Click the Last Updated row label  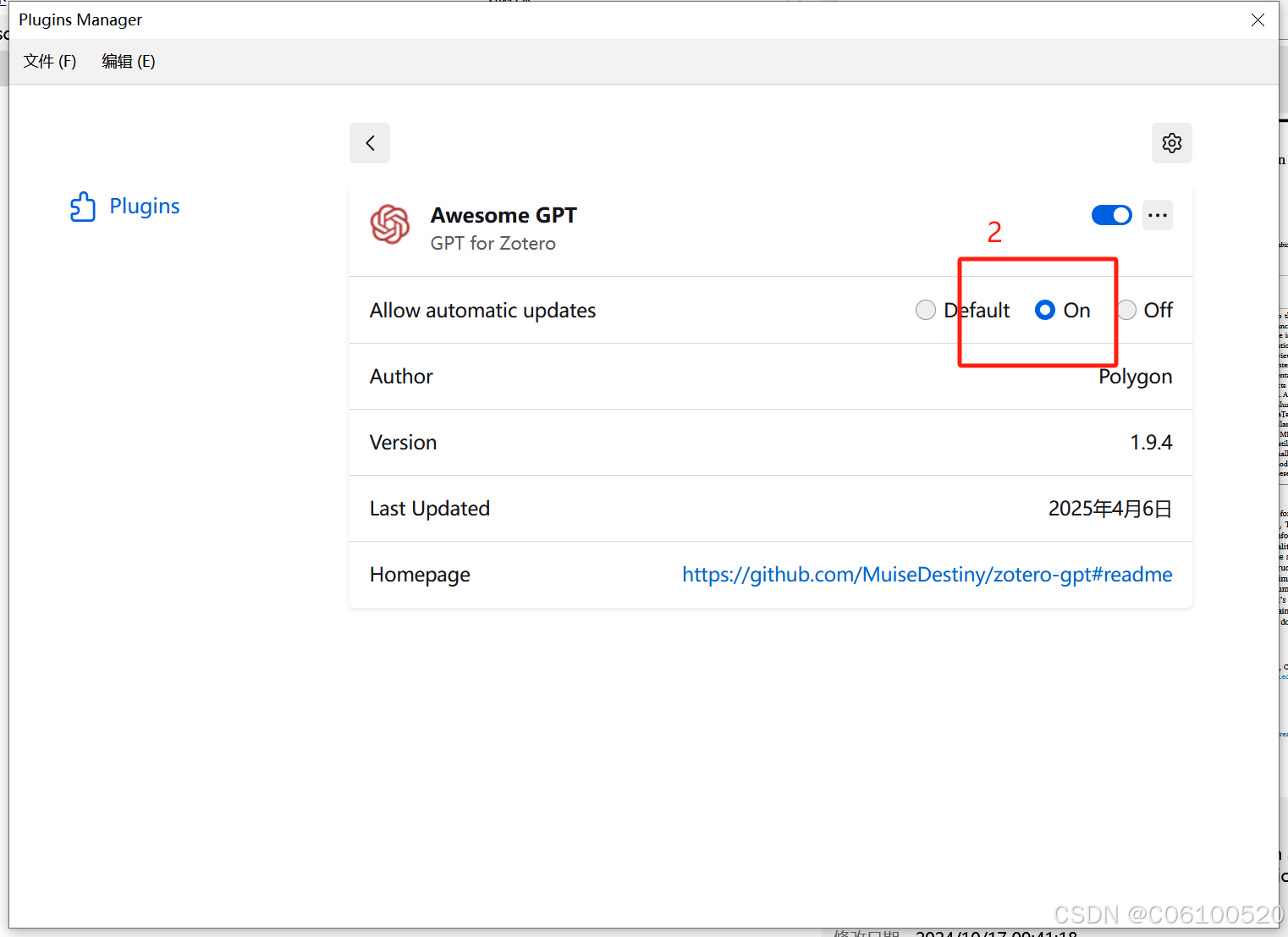[x=430, y=508]
